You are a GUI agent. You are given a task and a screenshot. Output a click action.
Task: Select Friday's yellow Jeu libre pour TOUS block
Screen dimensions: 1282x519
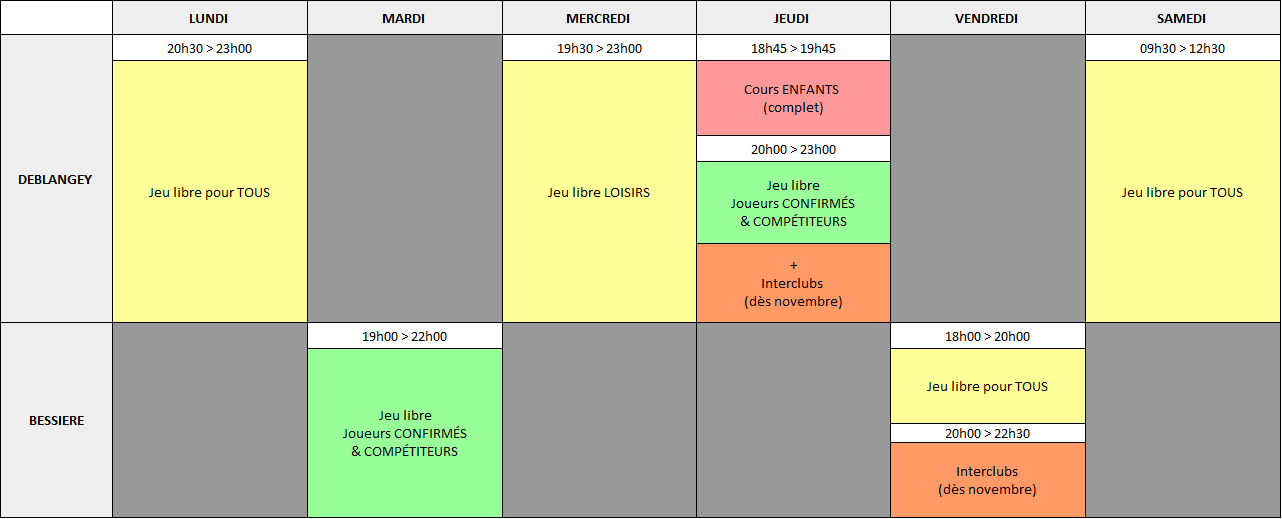click(988, 386)
